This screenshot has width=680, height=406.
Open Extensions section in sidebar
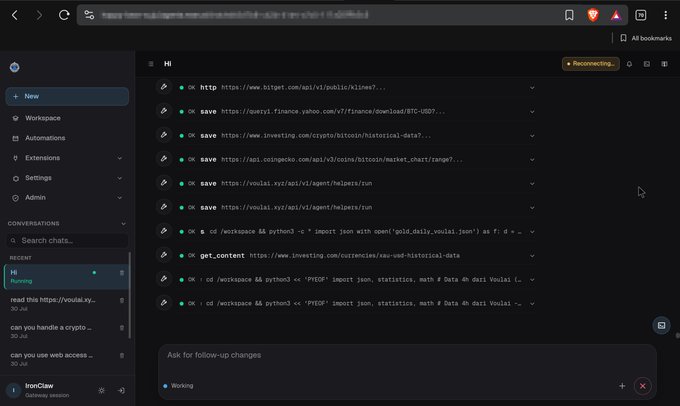67,158
